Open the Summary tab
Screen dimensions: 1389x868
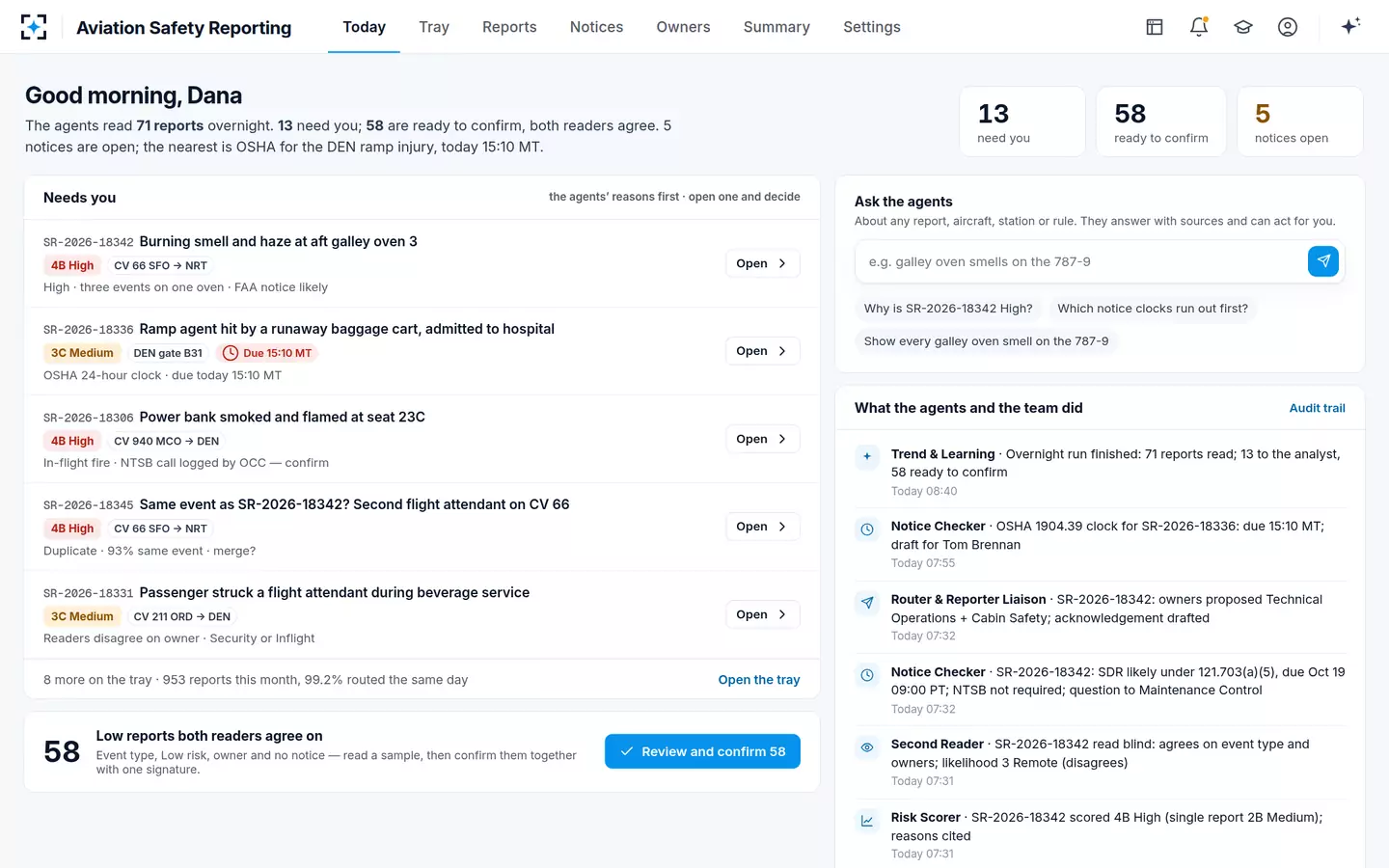coord(776,27)
